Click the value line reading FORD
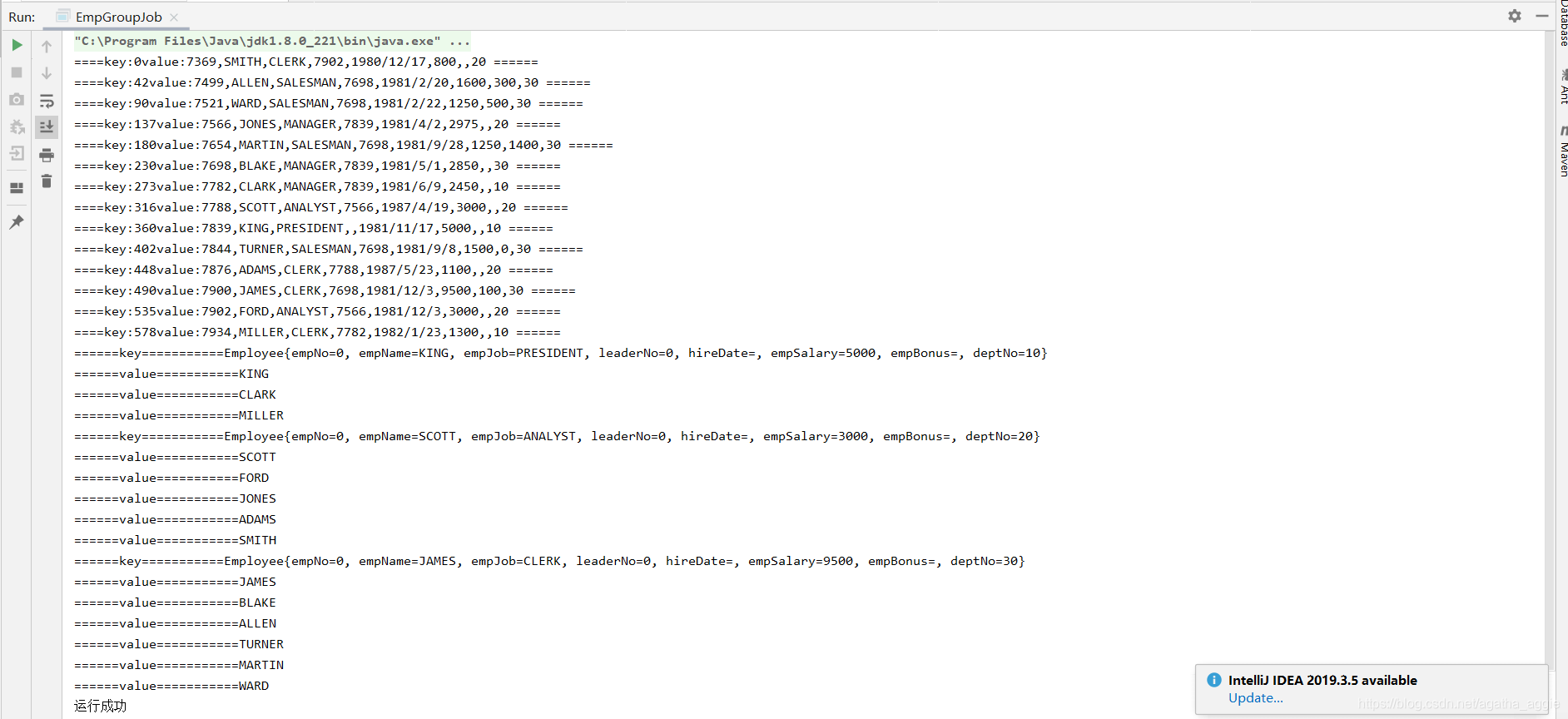The height and width of the screenshot is (719, 1568). 171,478
